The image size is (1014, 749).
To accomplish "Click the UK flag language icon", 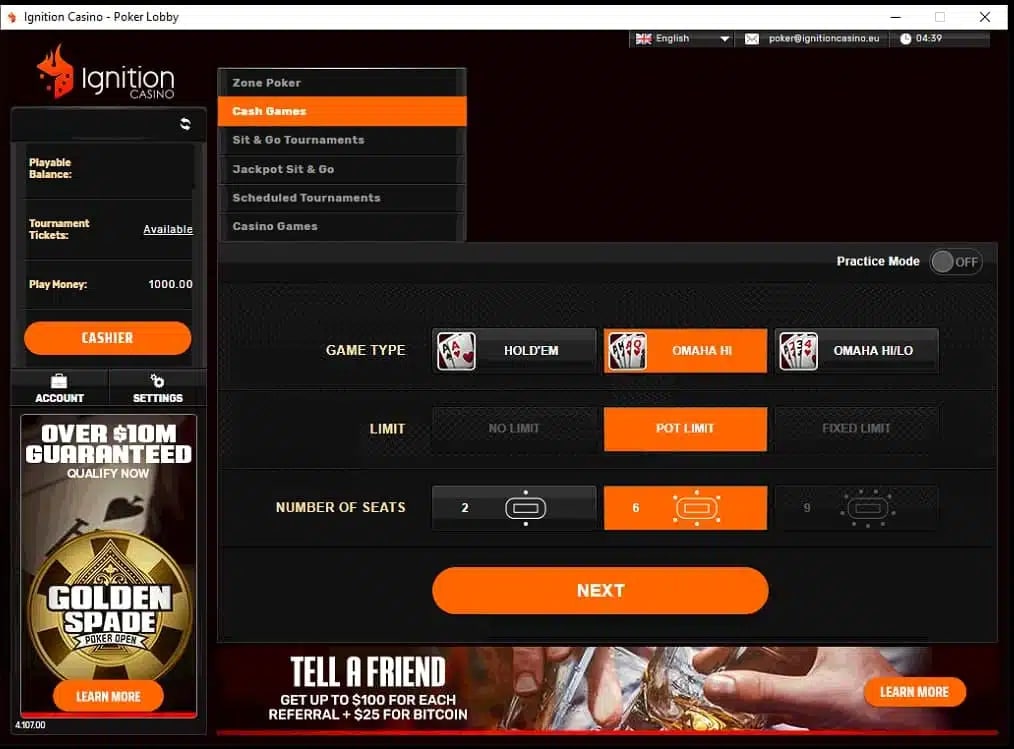I will 643,39.
